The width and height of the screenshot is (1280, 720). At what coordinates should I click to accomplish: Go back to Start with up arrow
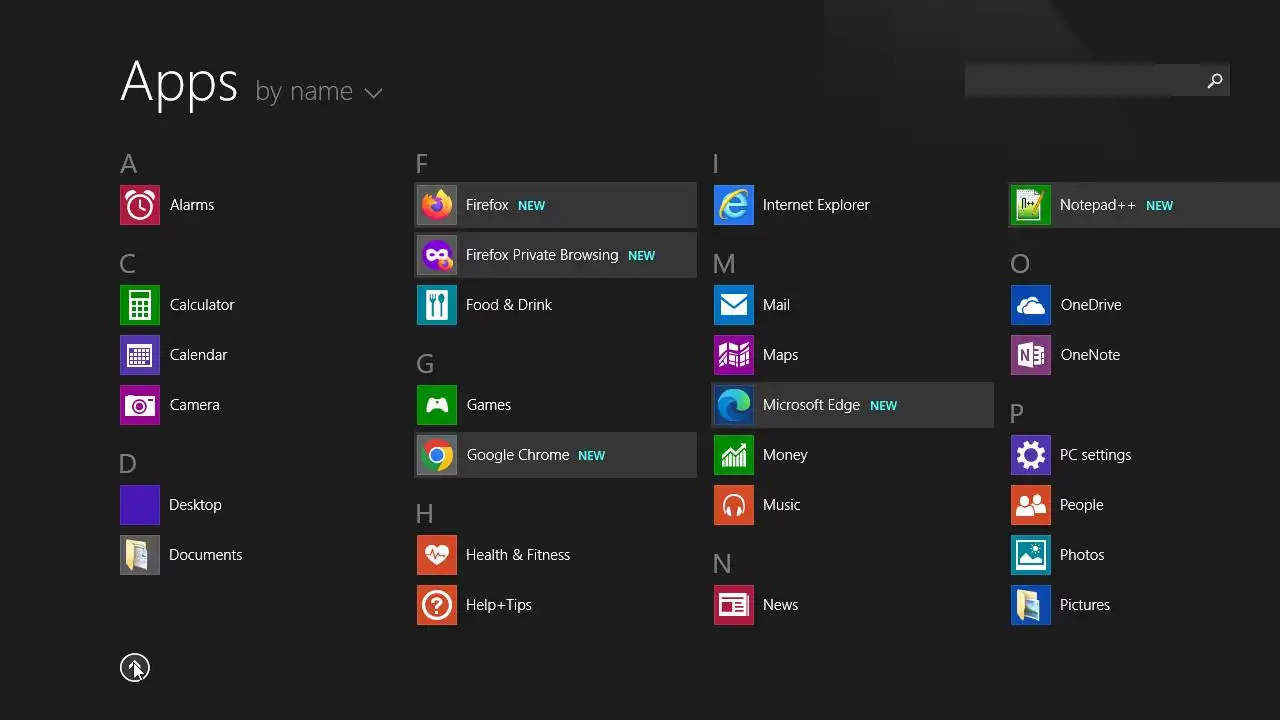point(134,668)
